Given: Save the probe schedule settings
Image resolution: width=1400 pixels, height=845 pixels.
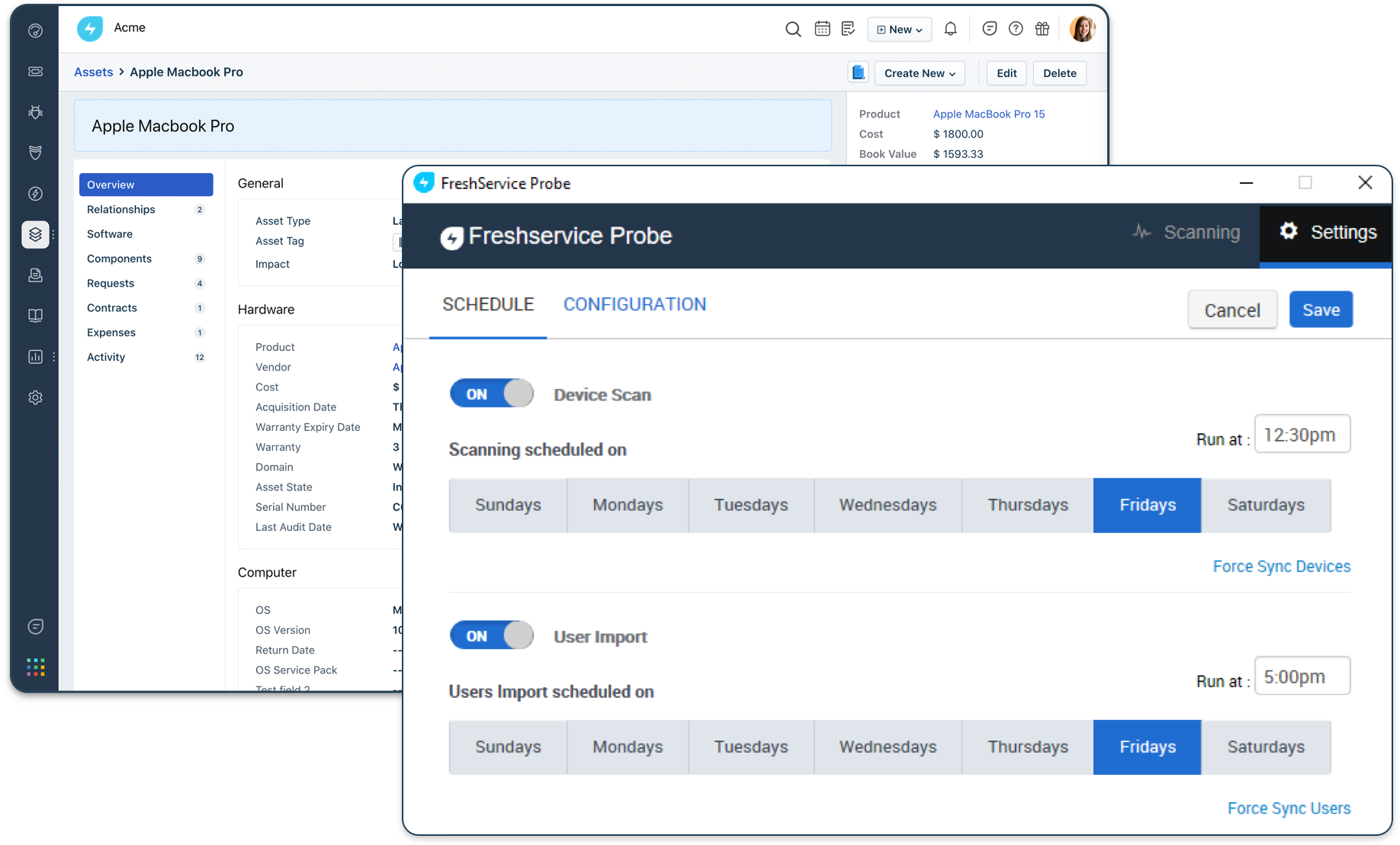Looking at the screenshot, I should click(1321, 309).
